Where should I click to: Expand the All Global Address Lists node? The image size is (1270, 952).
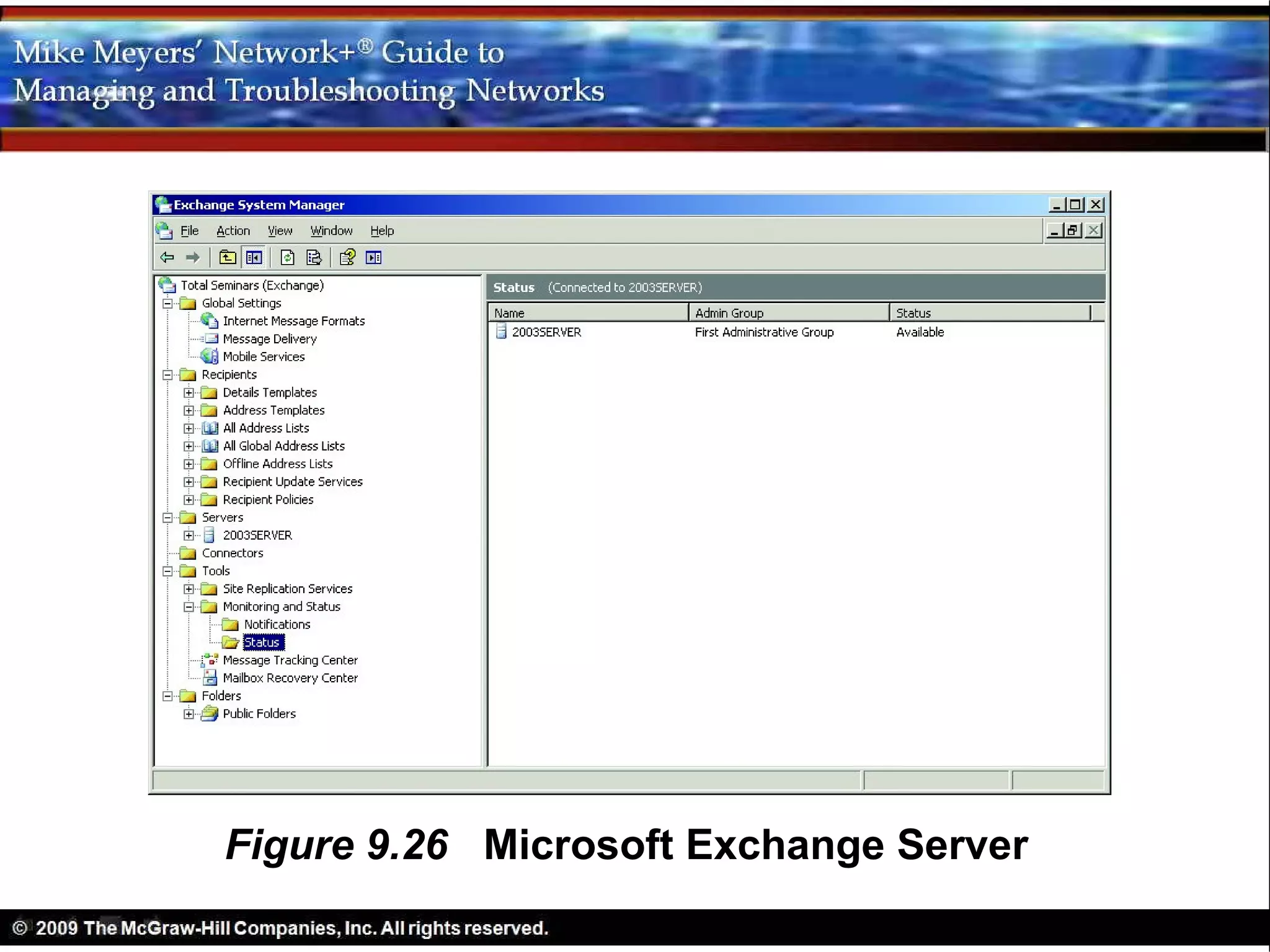[189, 446]
